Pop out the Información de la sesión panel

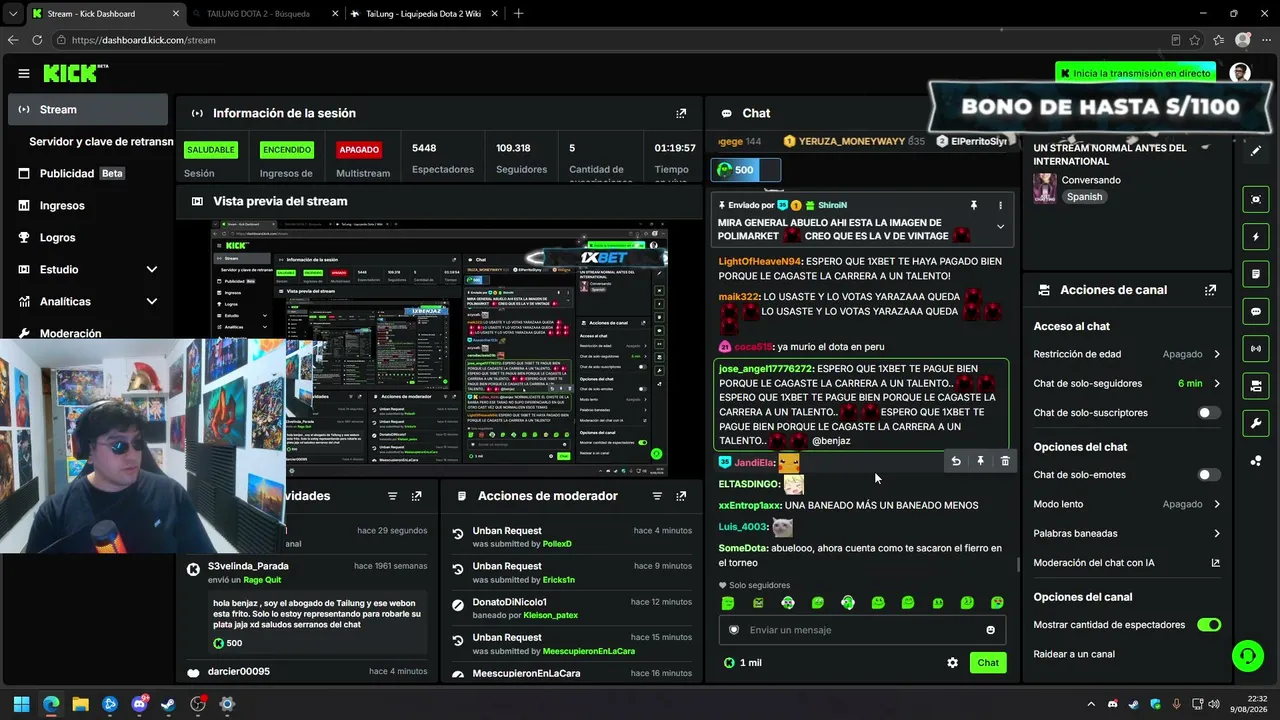(x=681, y=113)
